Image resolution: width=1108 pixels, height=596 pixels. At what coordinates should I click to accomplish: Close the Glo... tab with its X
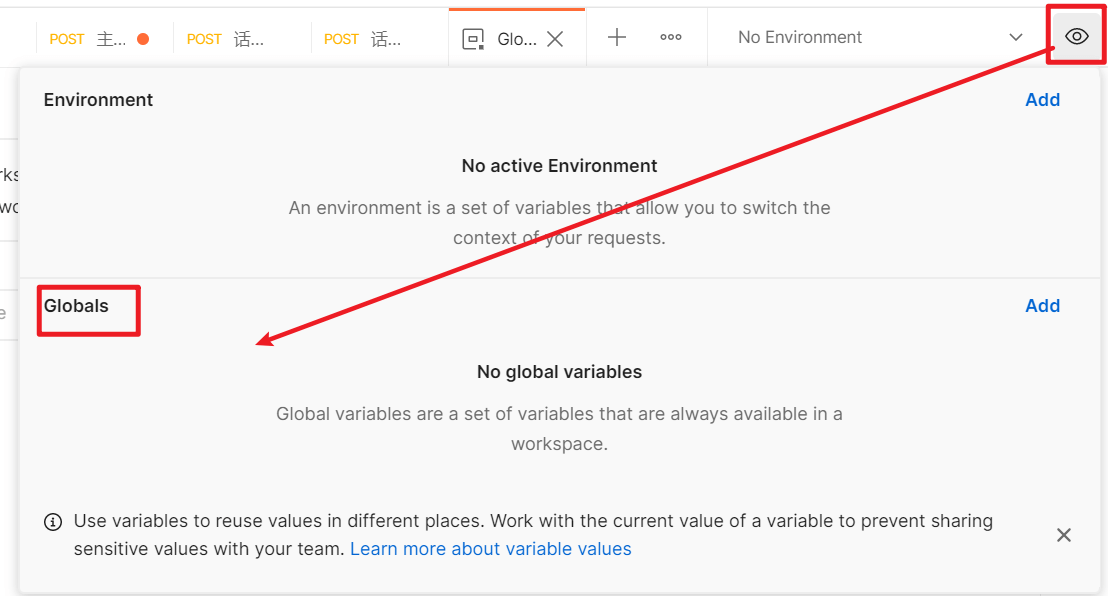[x=555, y=39]
